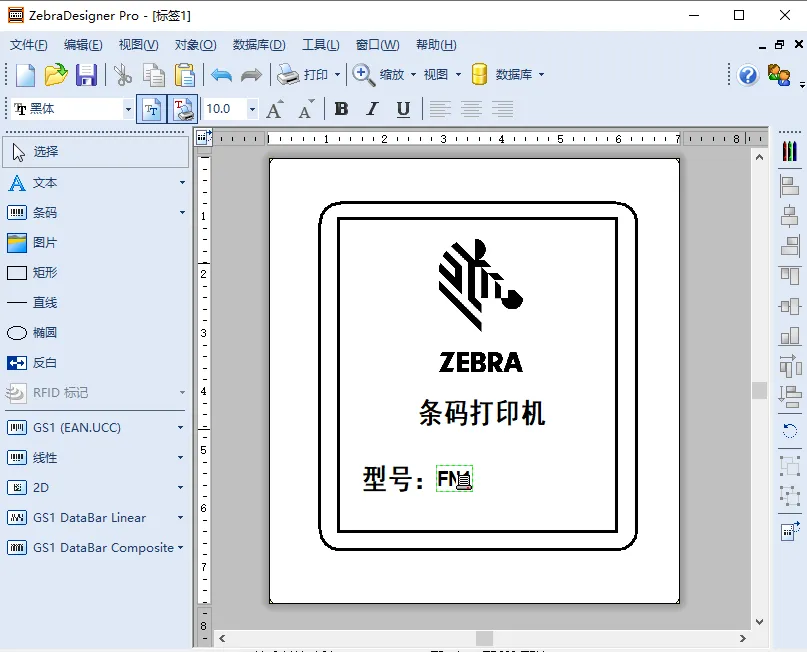Select the 条码 barcode tool

(x=45, y=213)
